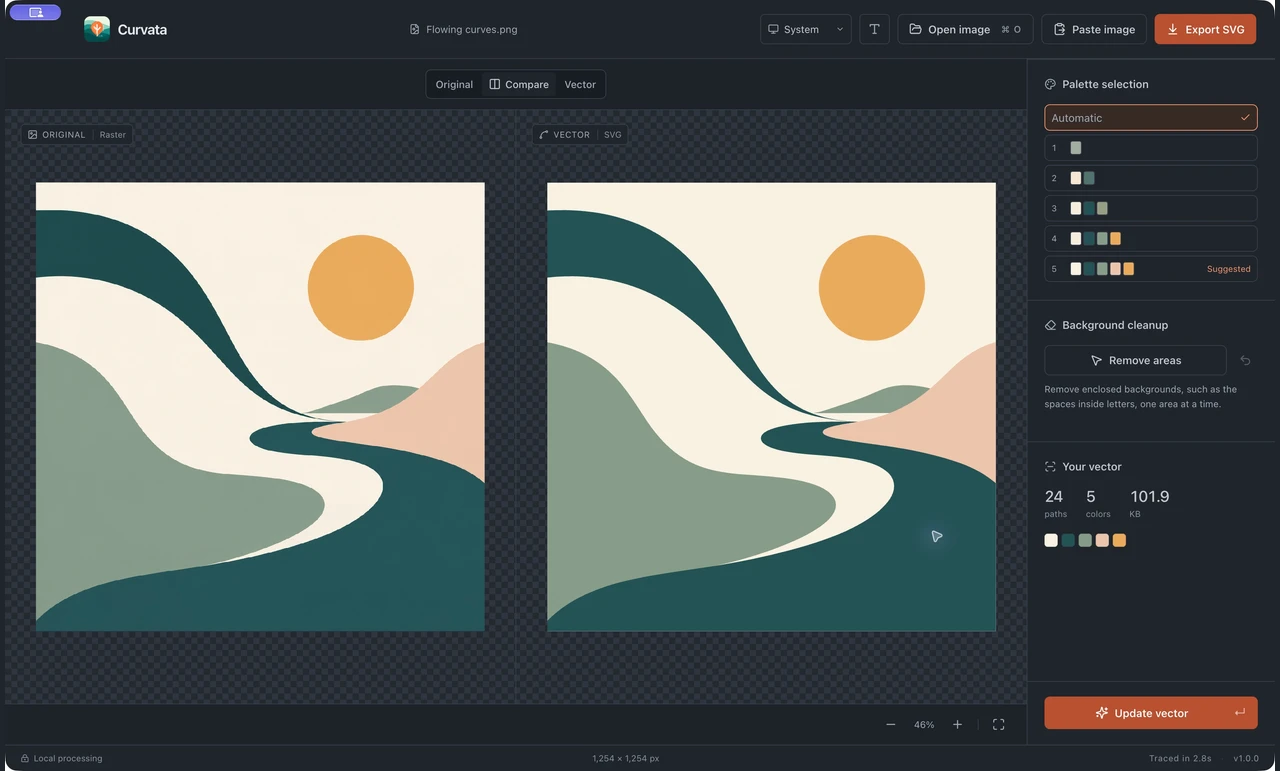Click the vector SVG image preview
Screen dimensions: 1280x771
771,406
